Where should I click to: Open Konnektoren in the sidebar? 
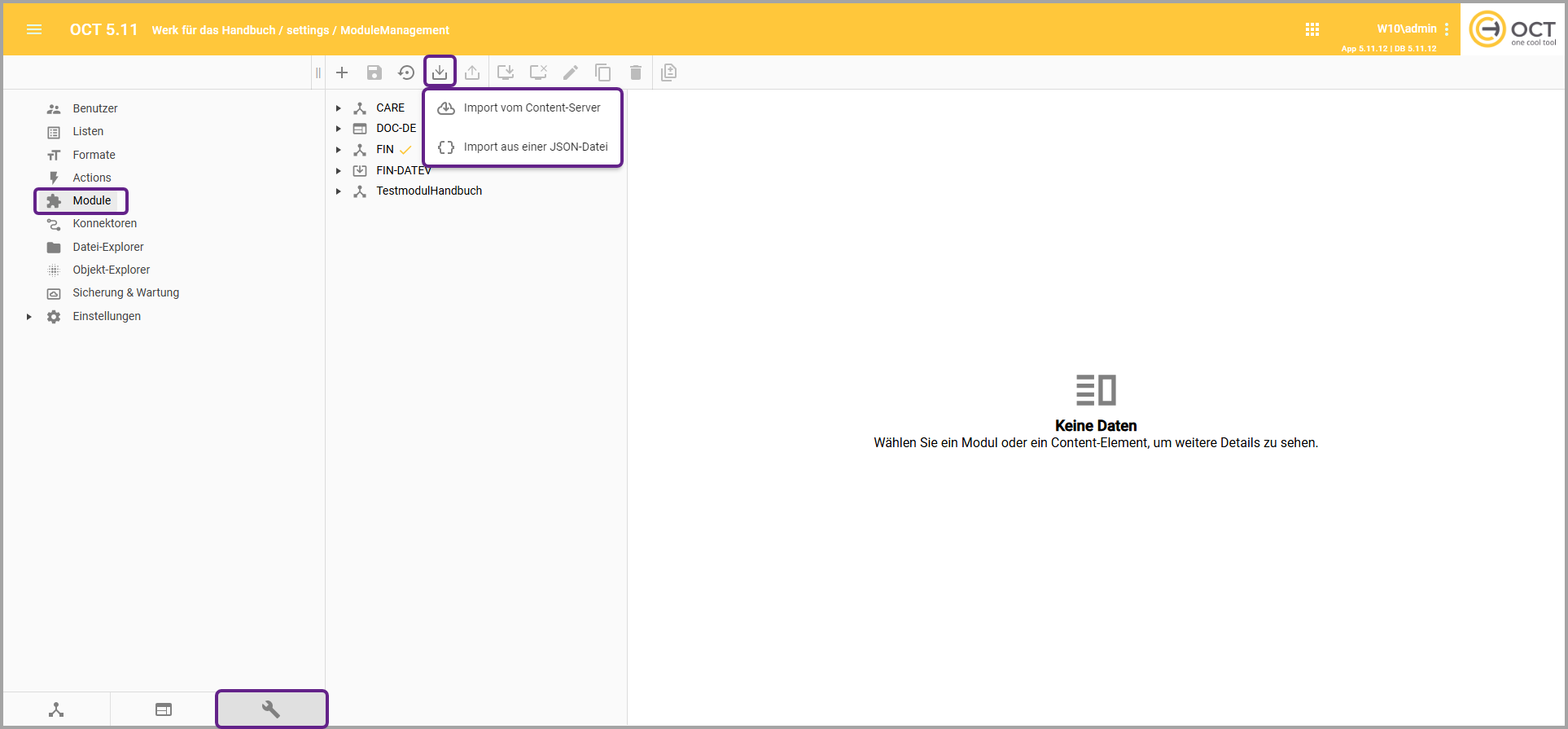tap(104, 223)
